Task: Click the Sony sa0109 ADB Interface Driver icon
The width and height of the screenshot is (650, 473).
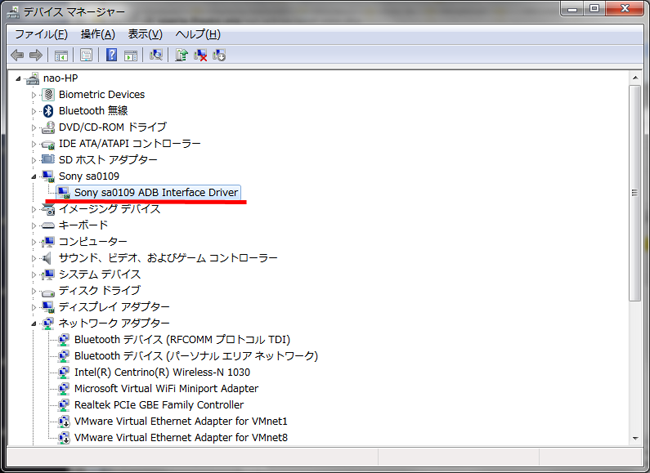Action: coord(63,193)
